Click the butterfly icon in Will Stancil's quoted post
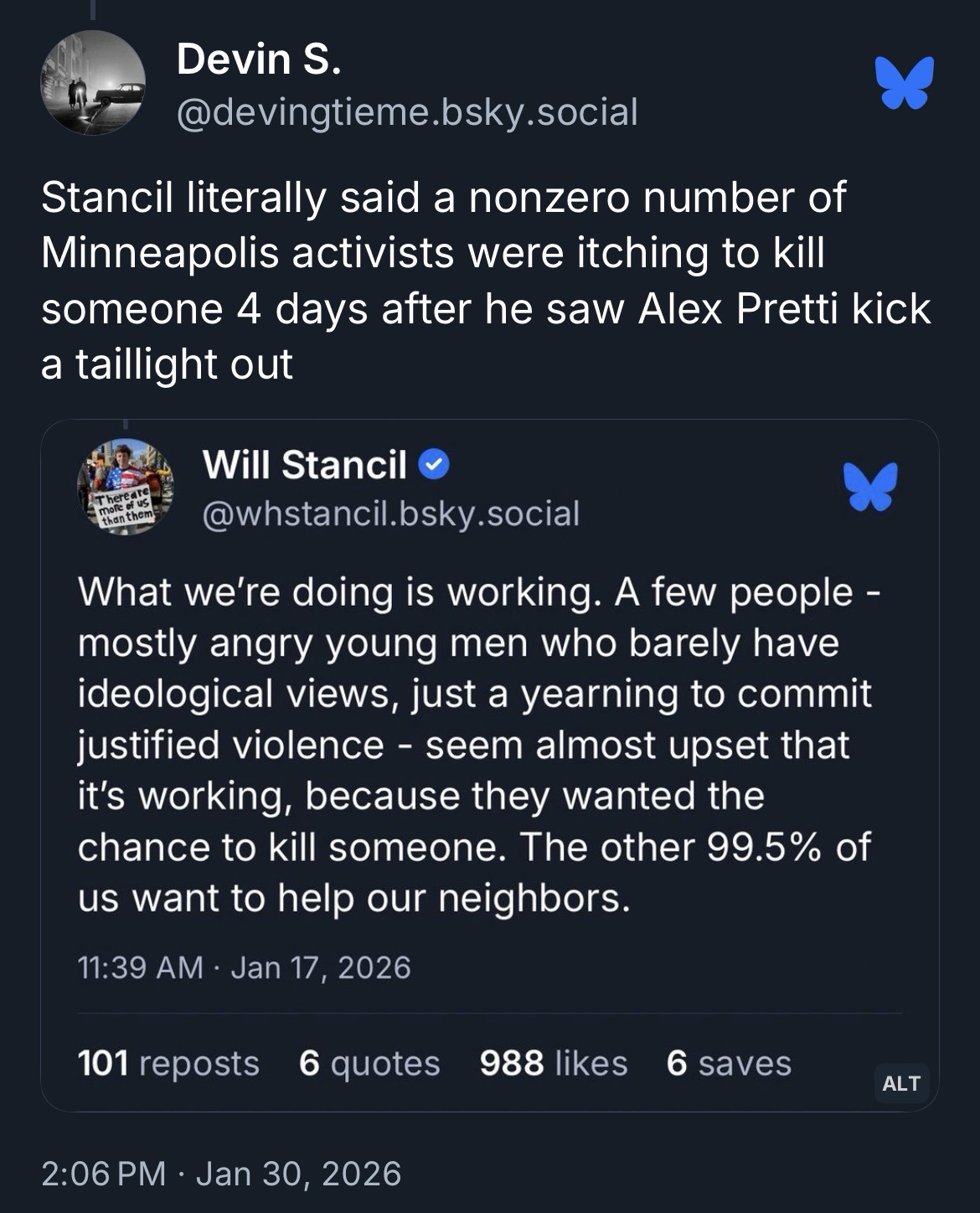This screenshot has height=1213, width=980. click(x=871, y=486)
